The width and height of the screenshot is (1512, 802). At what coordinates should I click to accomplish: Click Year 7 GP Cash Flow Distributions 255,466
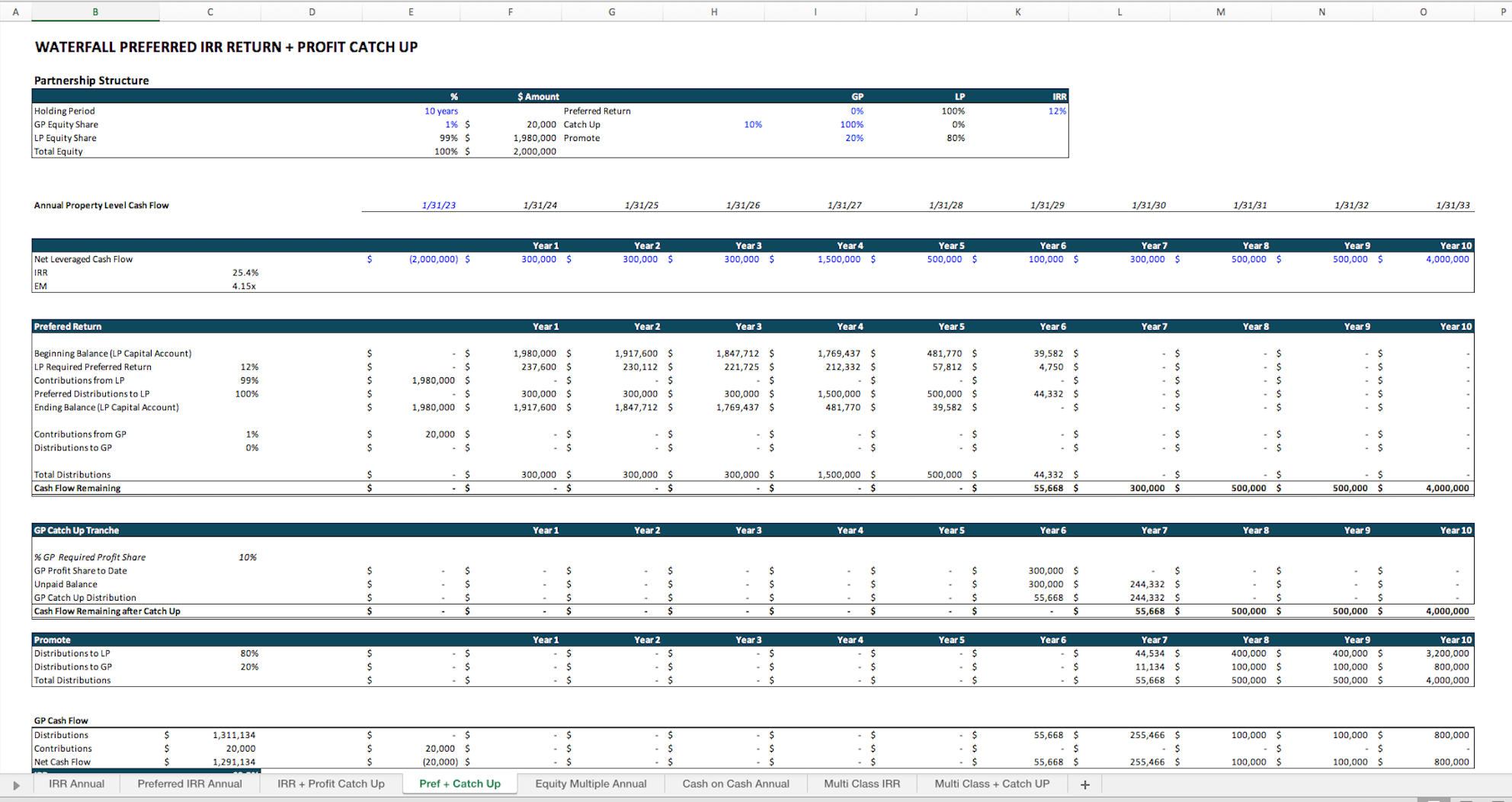pyautogui.click(x=1147, y=736)
